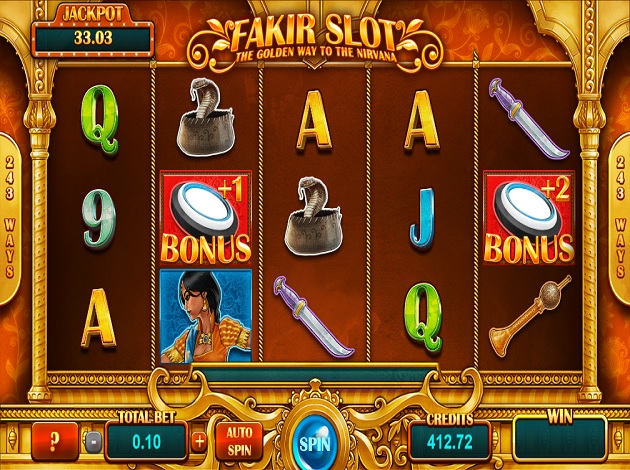Screen dimensions: 630x470
Task: Click the jackpot amount display
Action: pyautogui.click(x=93, y=38)
